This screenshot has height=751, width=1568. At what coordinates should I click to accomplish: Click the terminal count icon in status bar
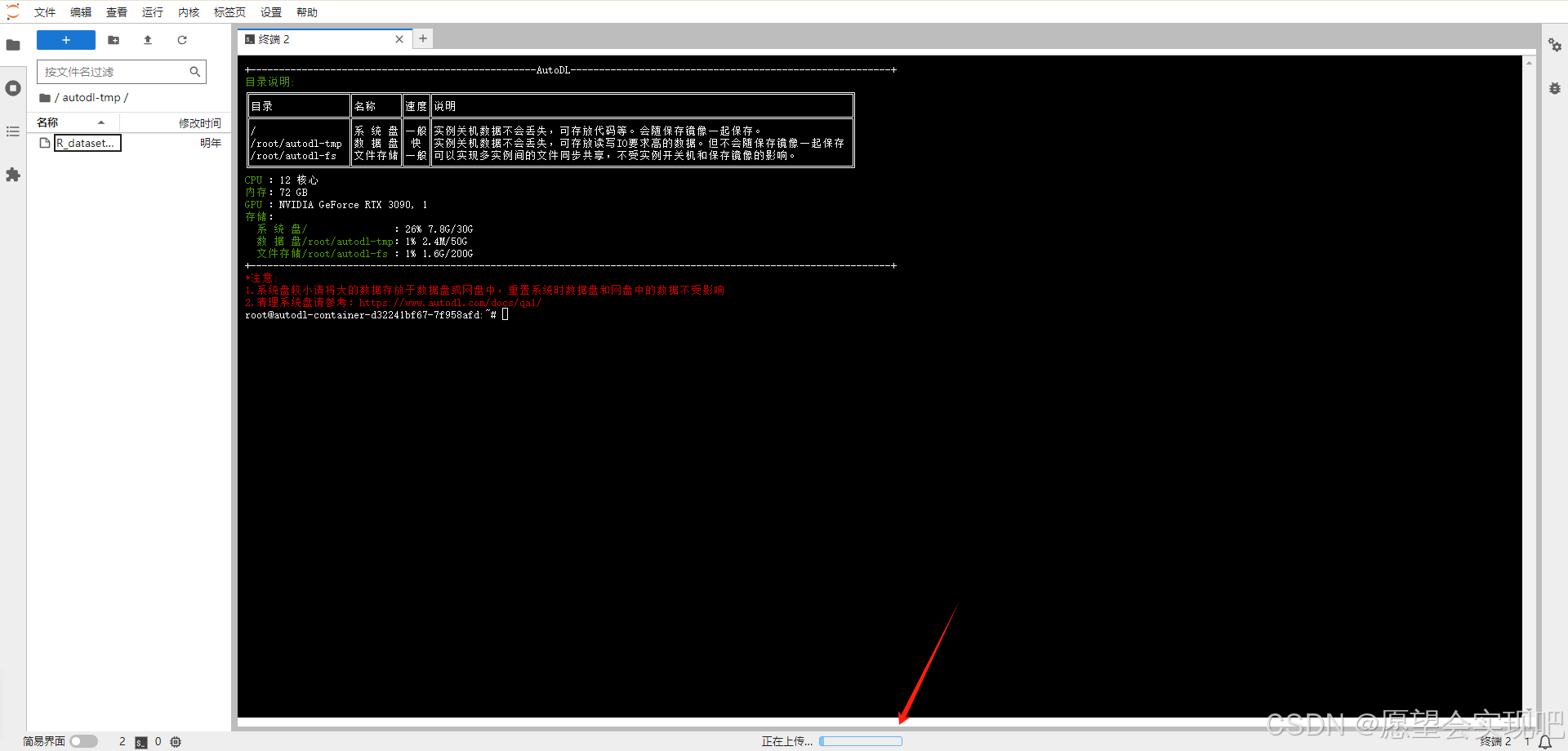tap(141, 742)
